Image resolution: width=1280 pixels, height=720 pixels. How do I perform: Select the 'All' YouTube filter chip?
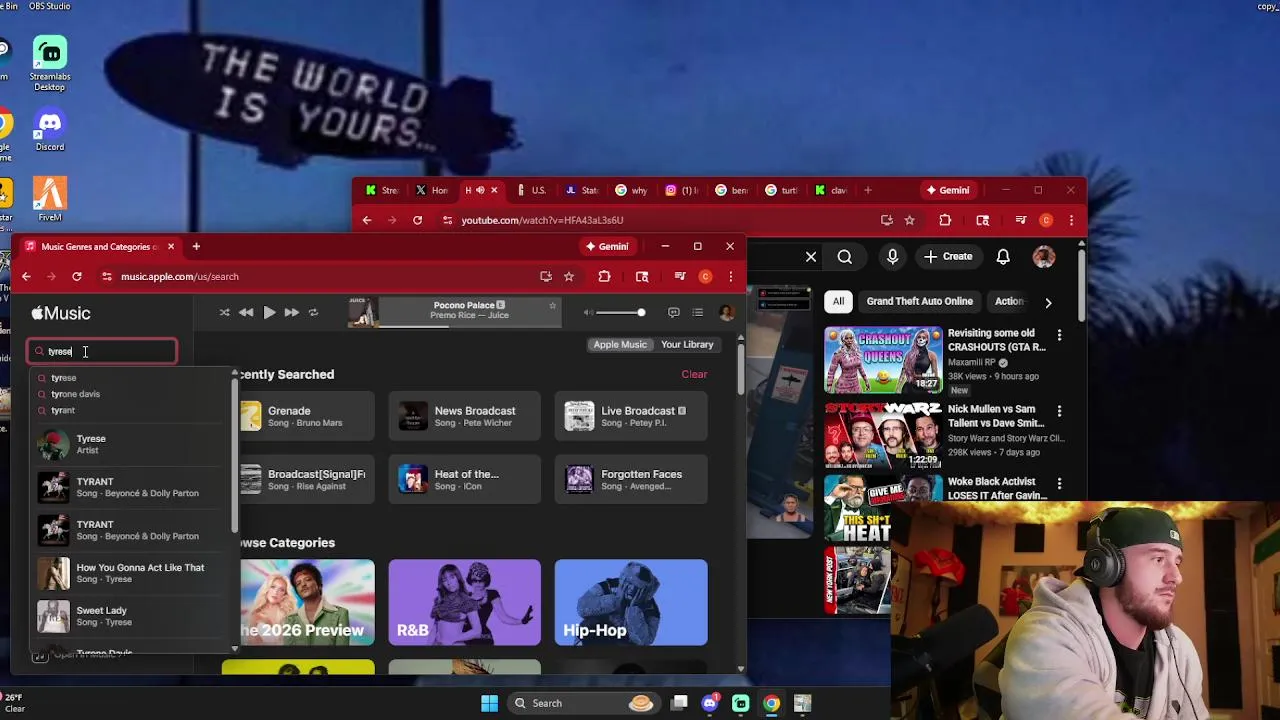(838, 301)
